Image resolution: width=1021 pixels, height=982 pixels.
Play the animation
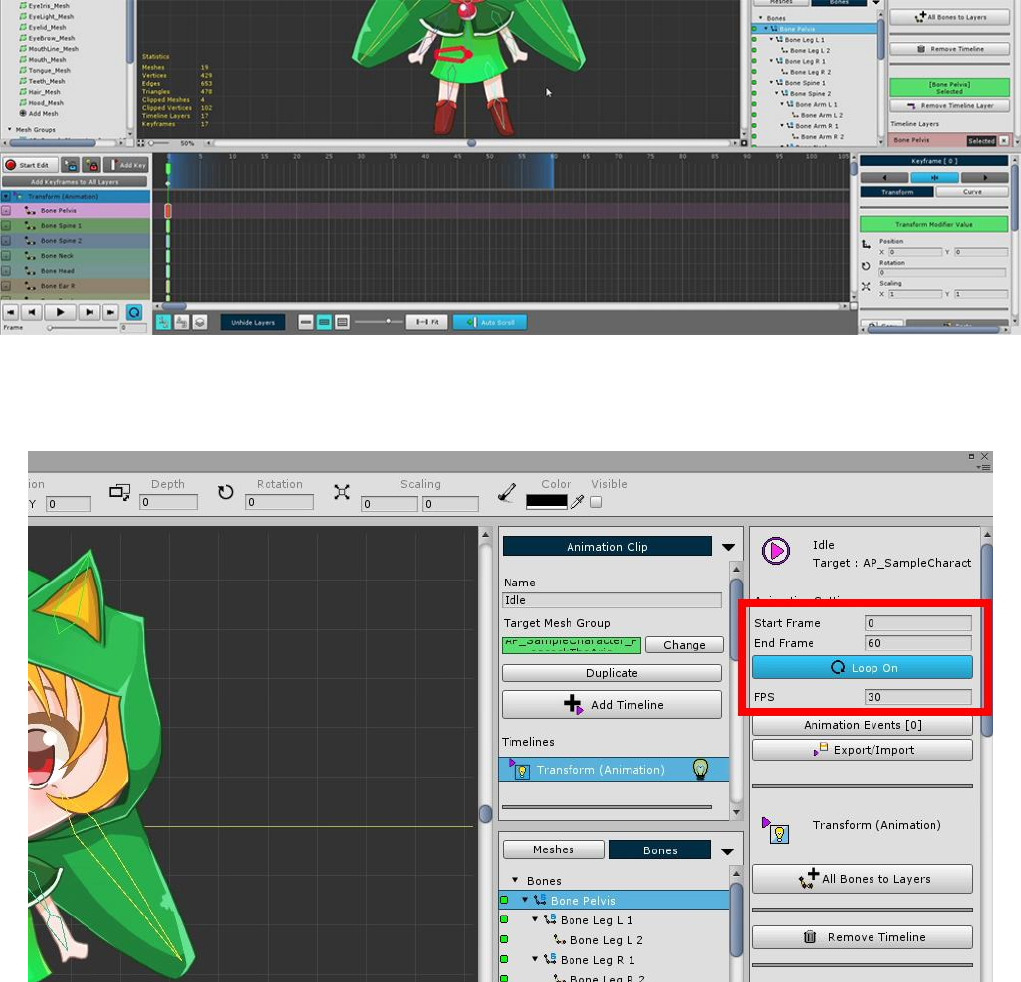[60, 313]
